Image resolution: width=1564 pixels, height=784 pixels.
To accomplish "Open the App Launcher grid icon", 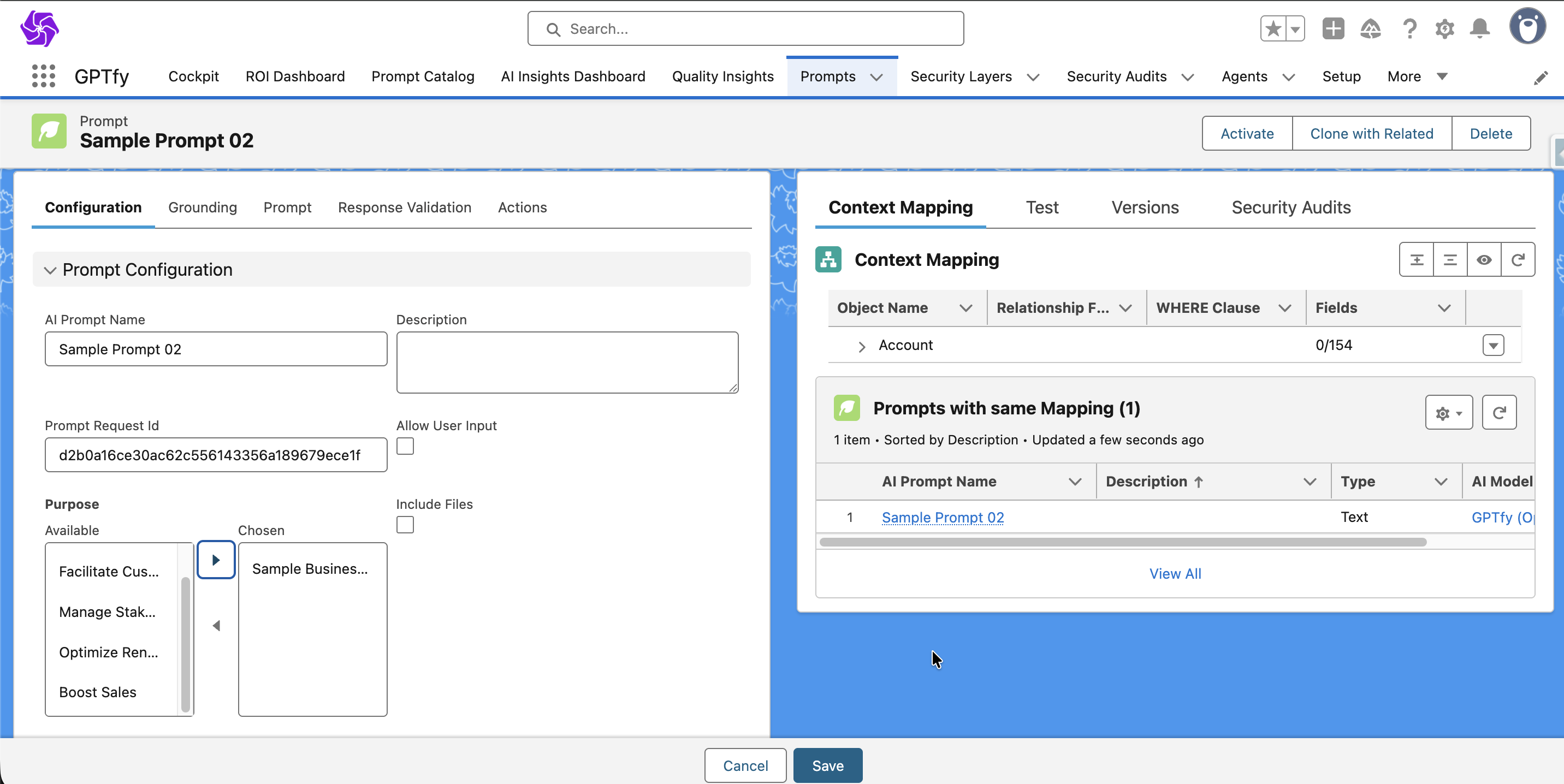I will tap(43, 76).
